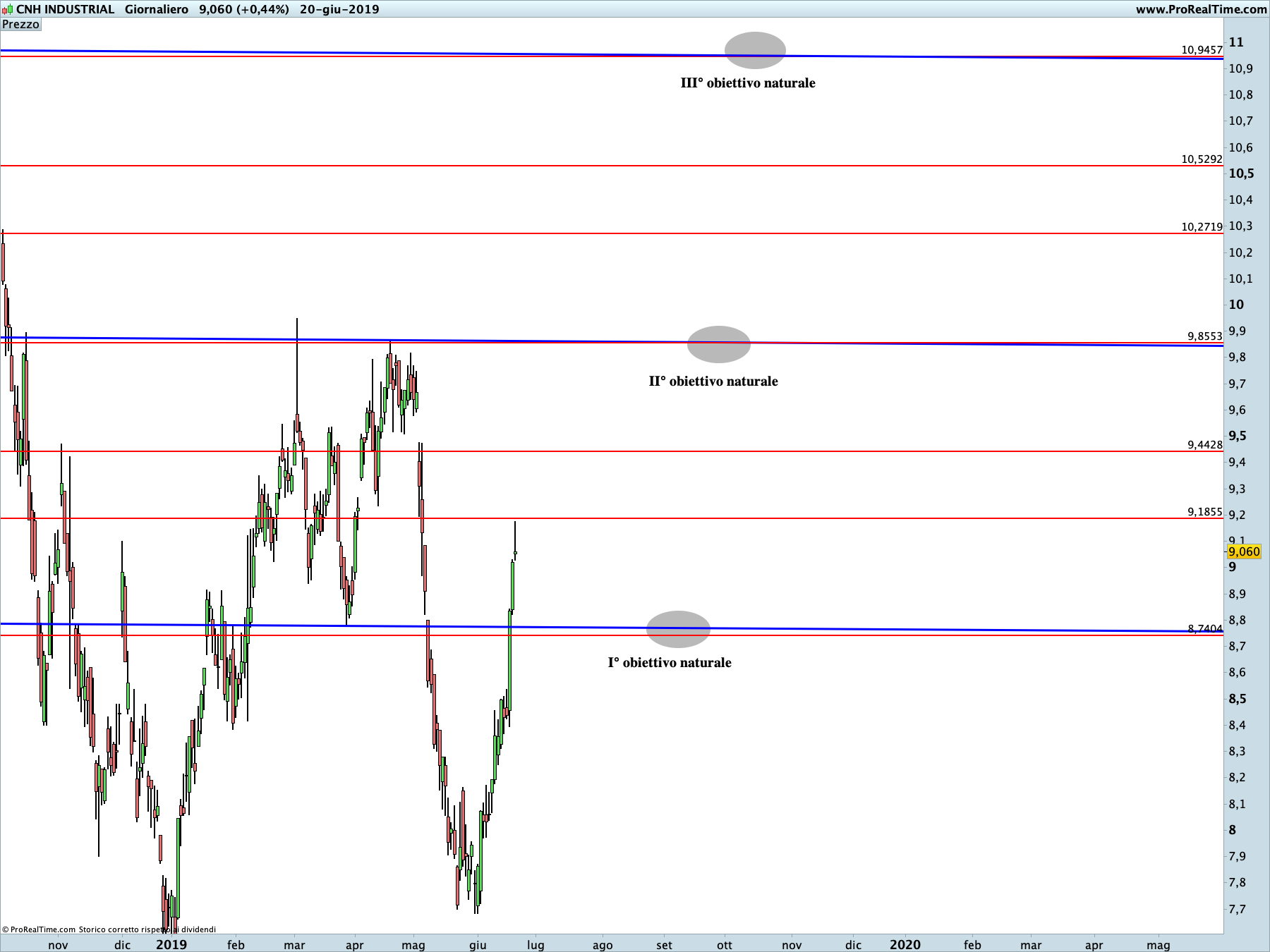Select the gray ellipse above I° obiettivo naturale

tap(678, 629)
